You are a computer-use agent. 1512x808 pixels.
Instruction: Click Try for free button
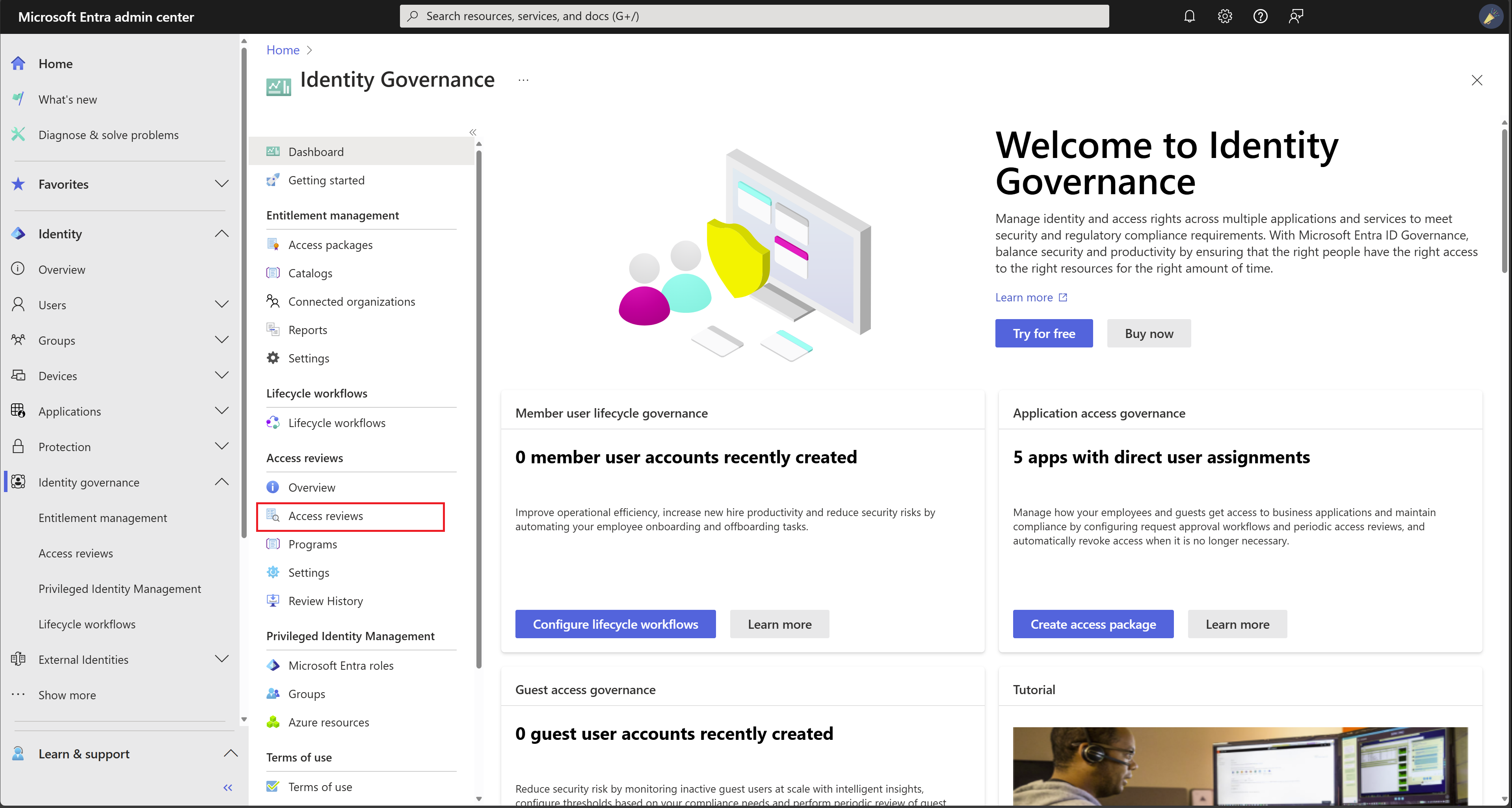(x=1044, y=333)
